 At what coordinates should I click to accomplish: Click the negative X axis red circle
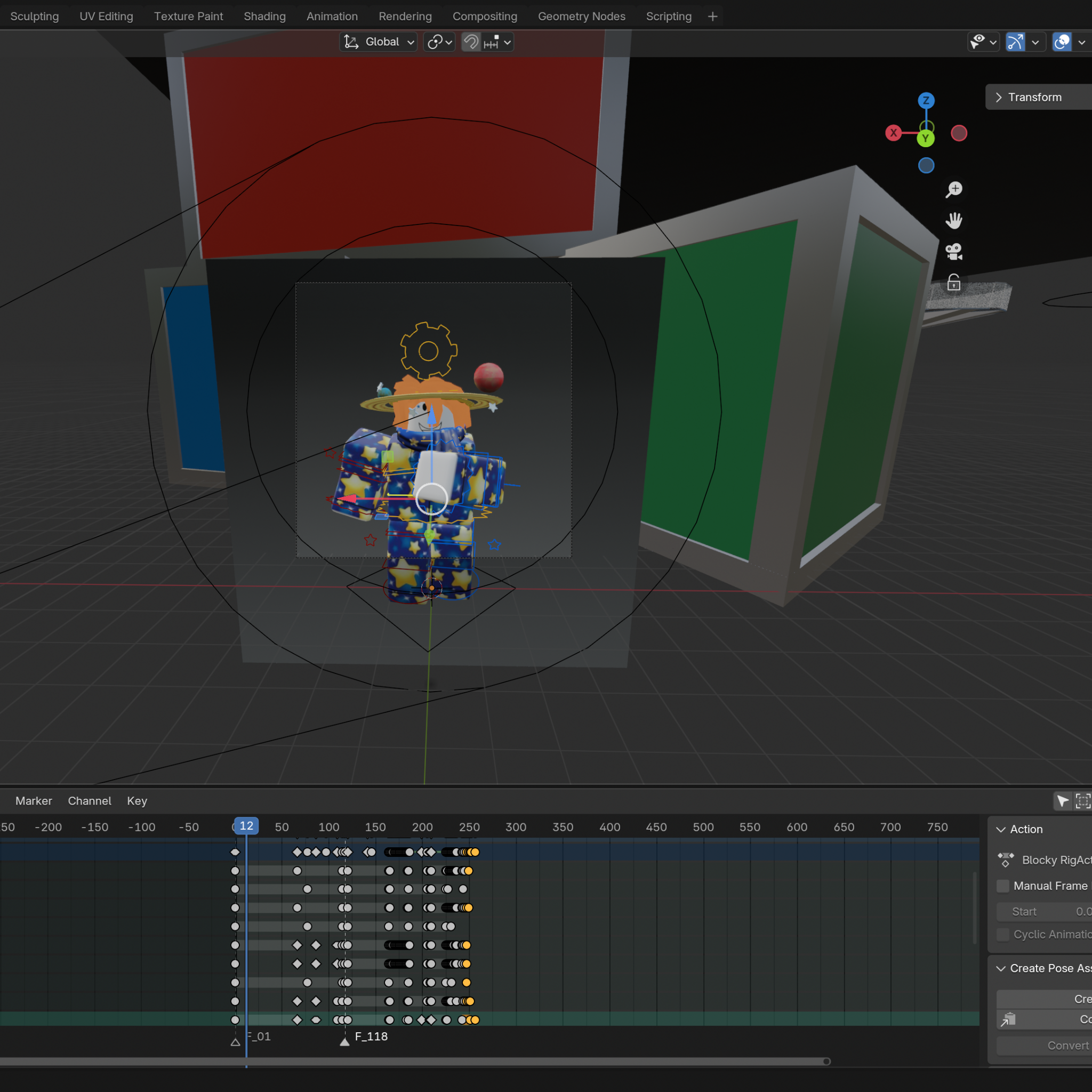tap(959, 133)
